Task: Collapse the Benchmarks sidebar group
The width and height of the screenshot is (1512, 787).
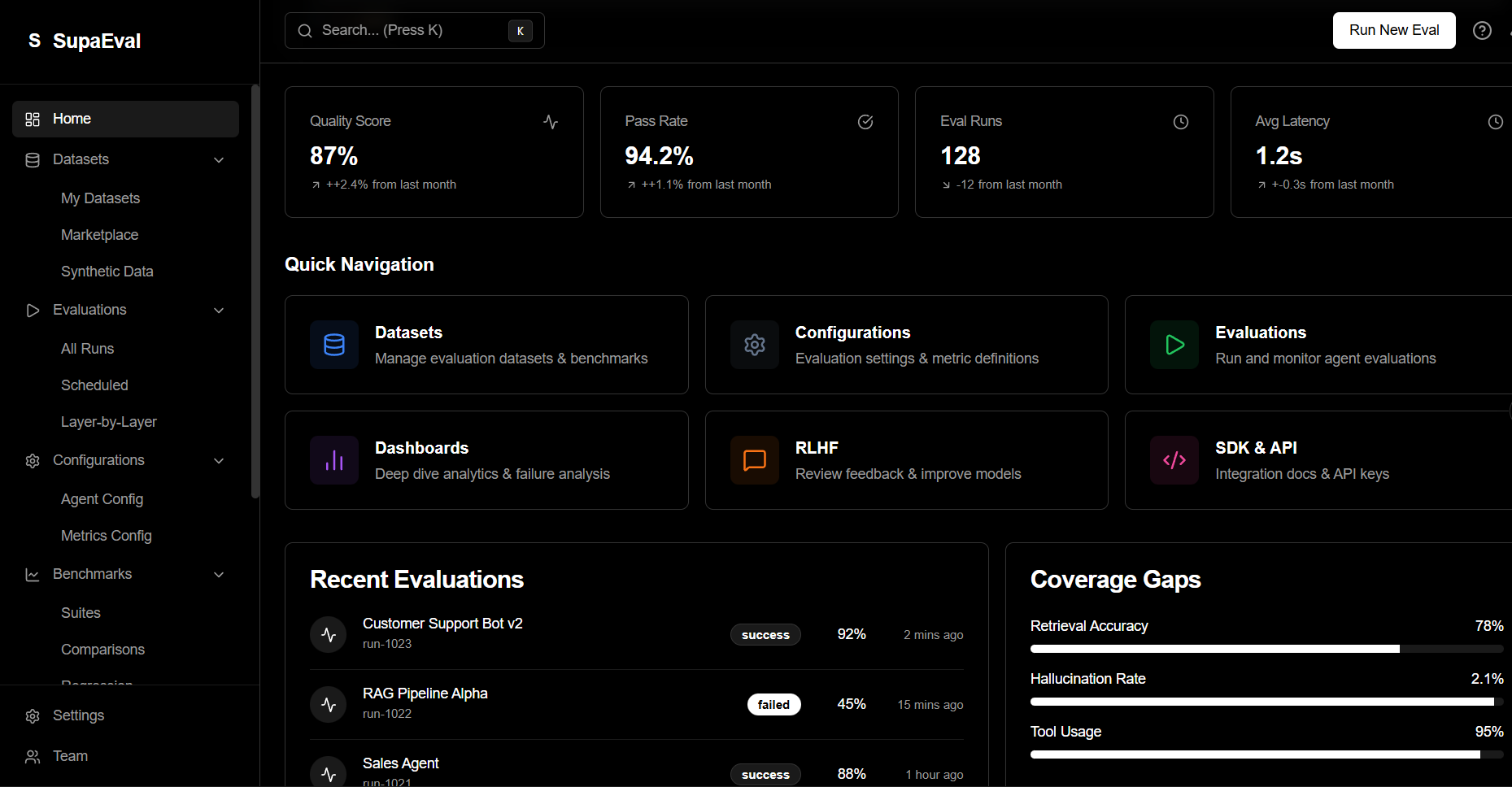Action: click(219, 575)
